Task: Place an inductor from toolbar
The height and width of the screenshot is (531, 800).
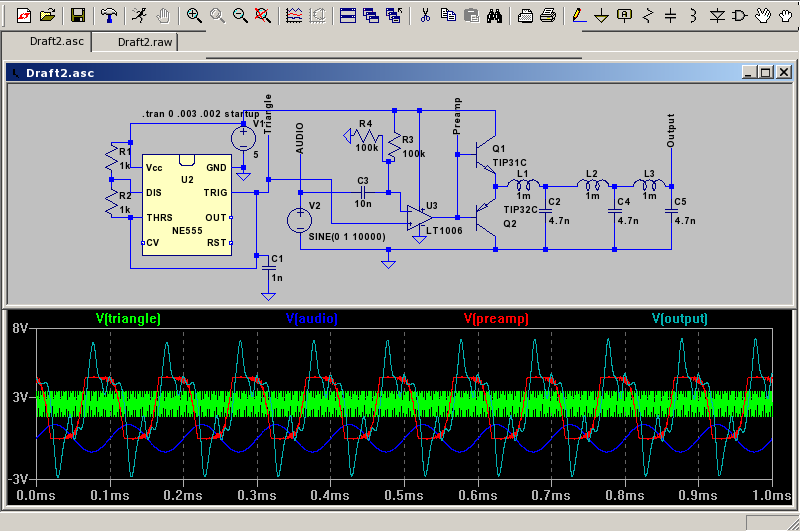Action: tap(693, 16)
